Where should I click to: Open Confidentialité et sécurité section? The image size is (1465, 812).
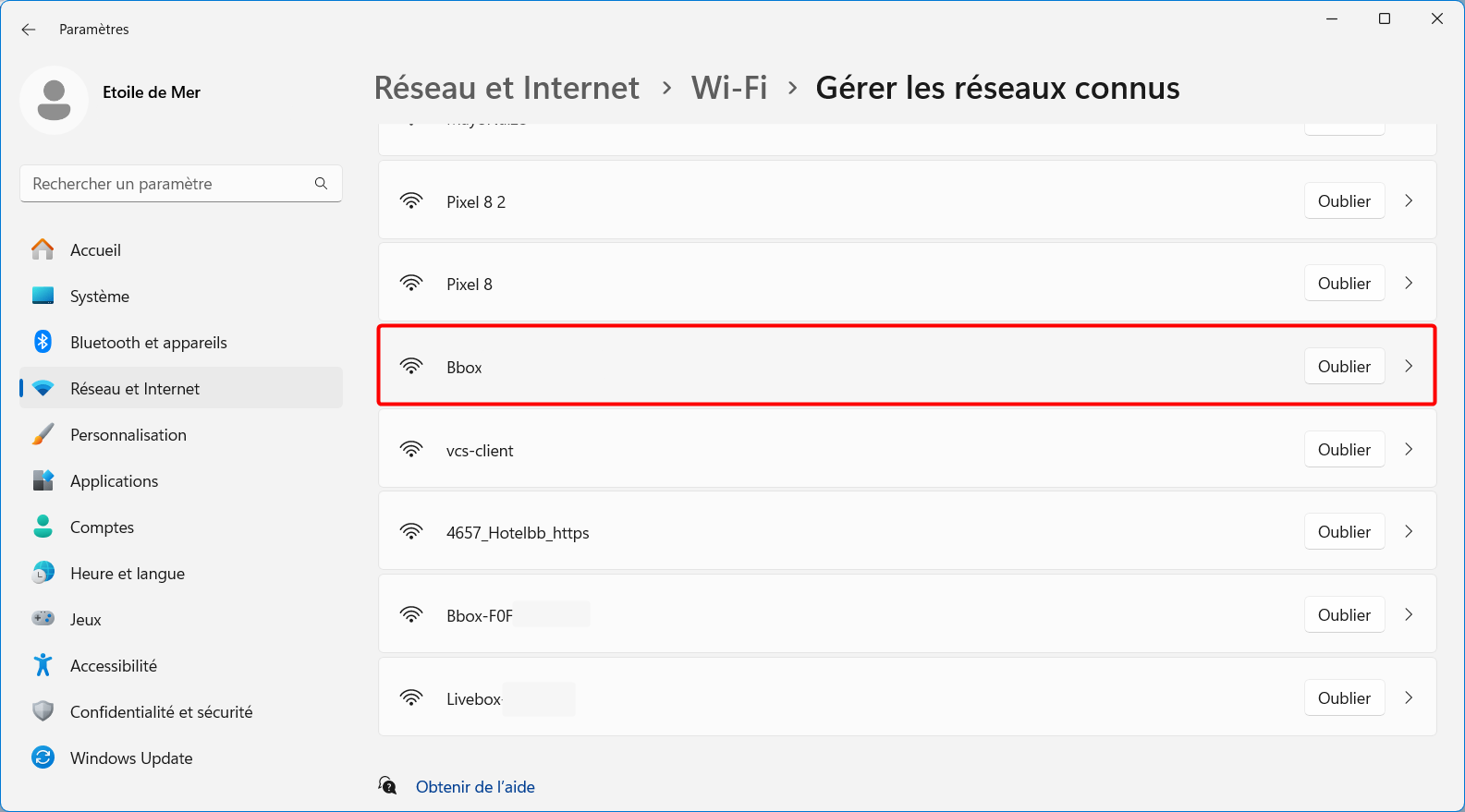(x=181, y=711)
